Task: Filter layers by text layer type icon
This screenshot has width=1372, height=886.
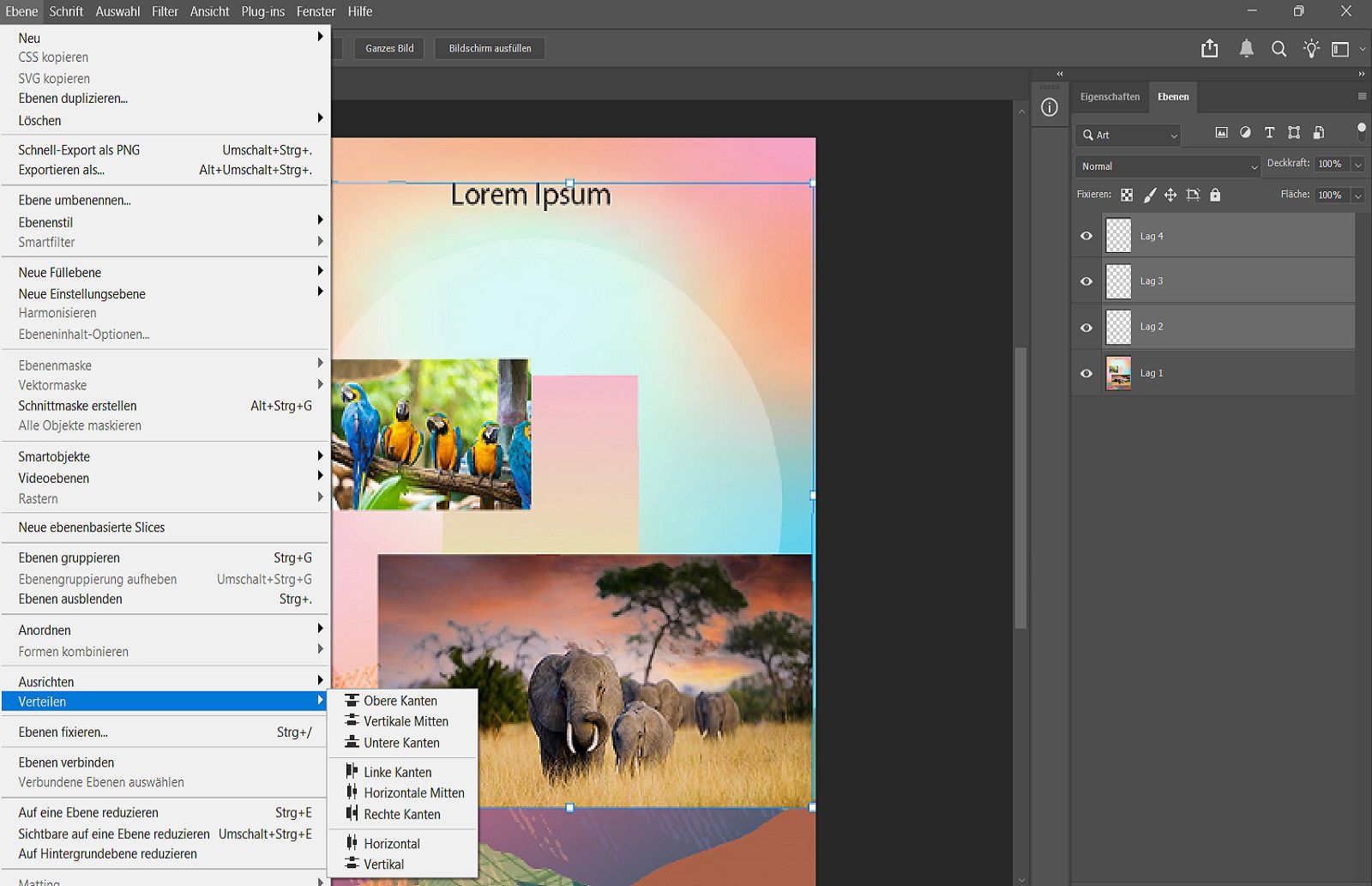Action: [x=1269, y=133]
